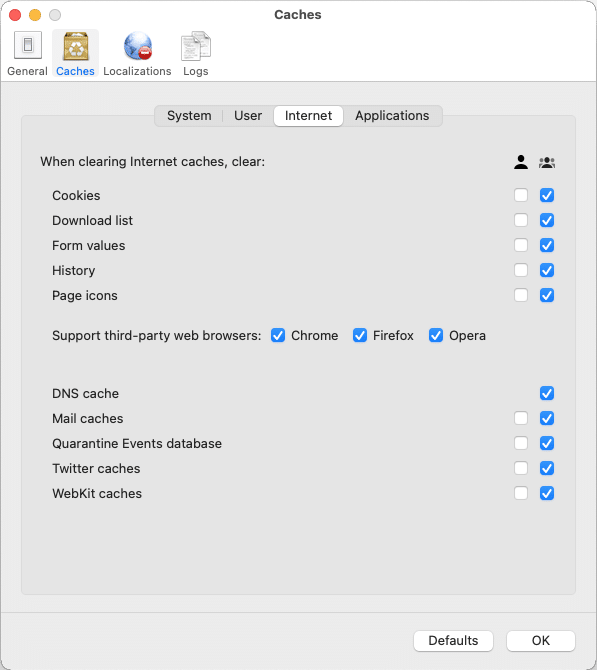Image resolution: width=597 pixels, height=670 pixels.
Task: Click the Defaults button
Action: pyautogui.click(x=453, y=641)
